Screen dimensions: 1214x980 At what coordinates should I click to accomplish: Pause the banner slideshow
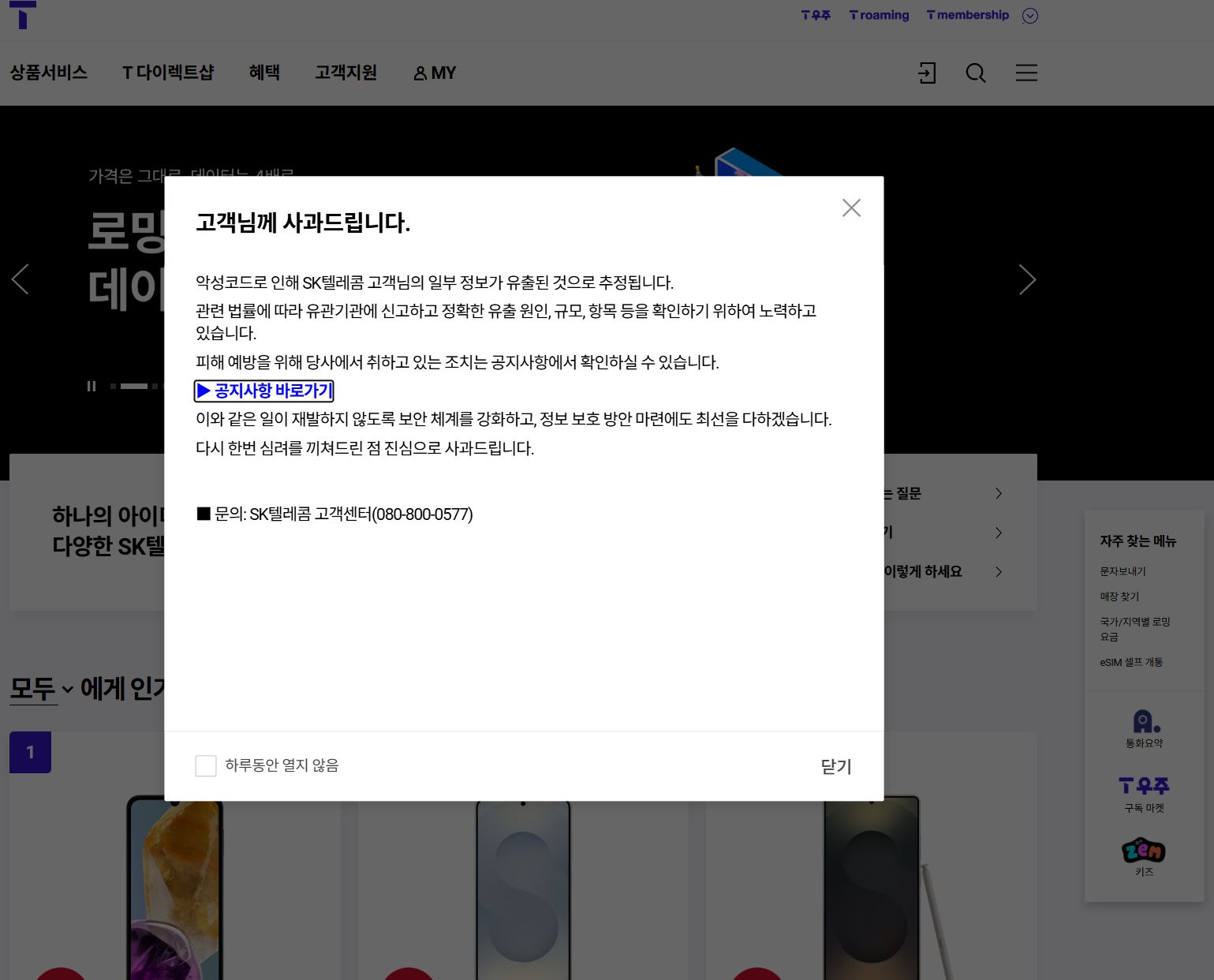point(92,386)
